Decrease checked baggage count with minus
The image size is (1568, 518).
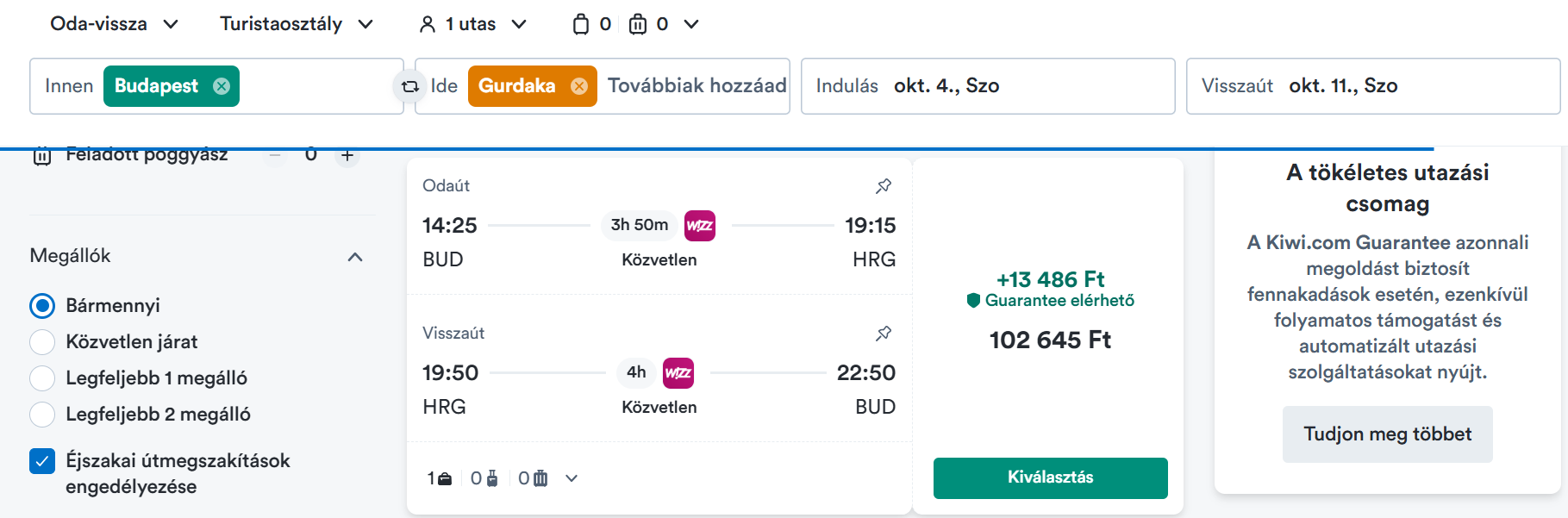pos(275,156)
